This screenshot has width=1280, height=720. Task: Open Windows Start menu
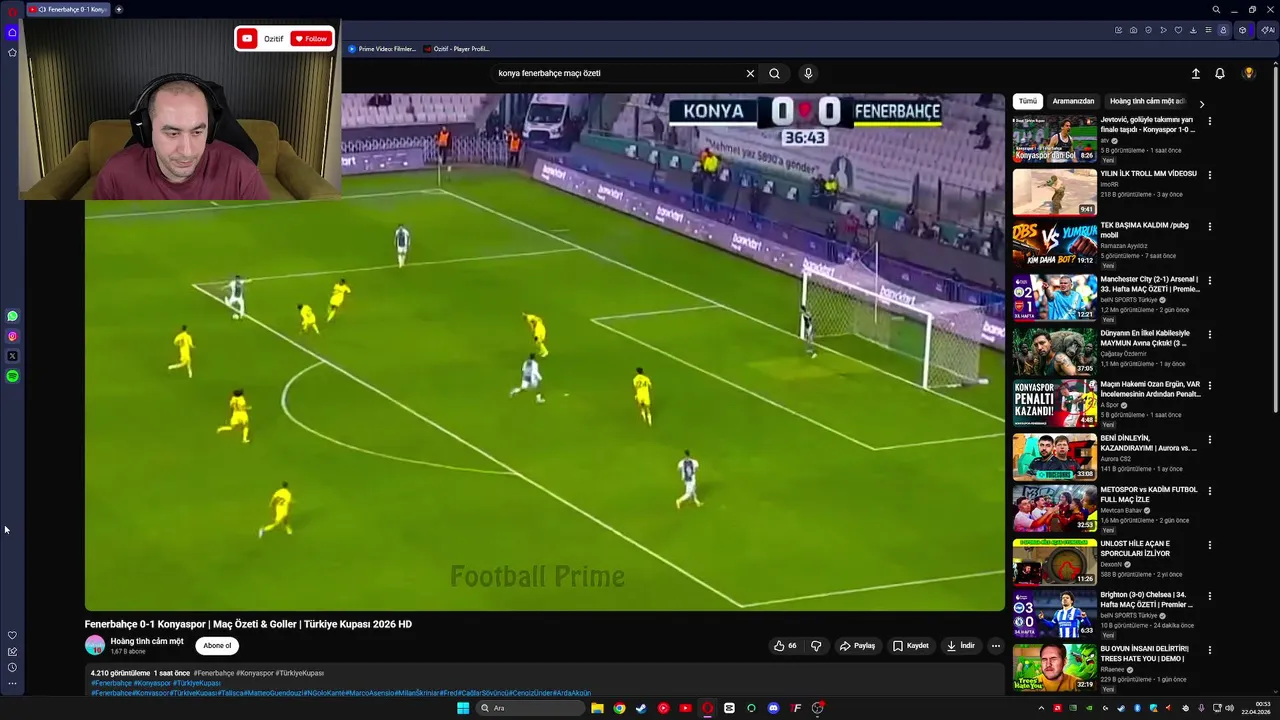pos(463,708)
